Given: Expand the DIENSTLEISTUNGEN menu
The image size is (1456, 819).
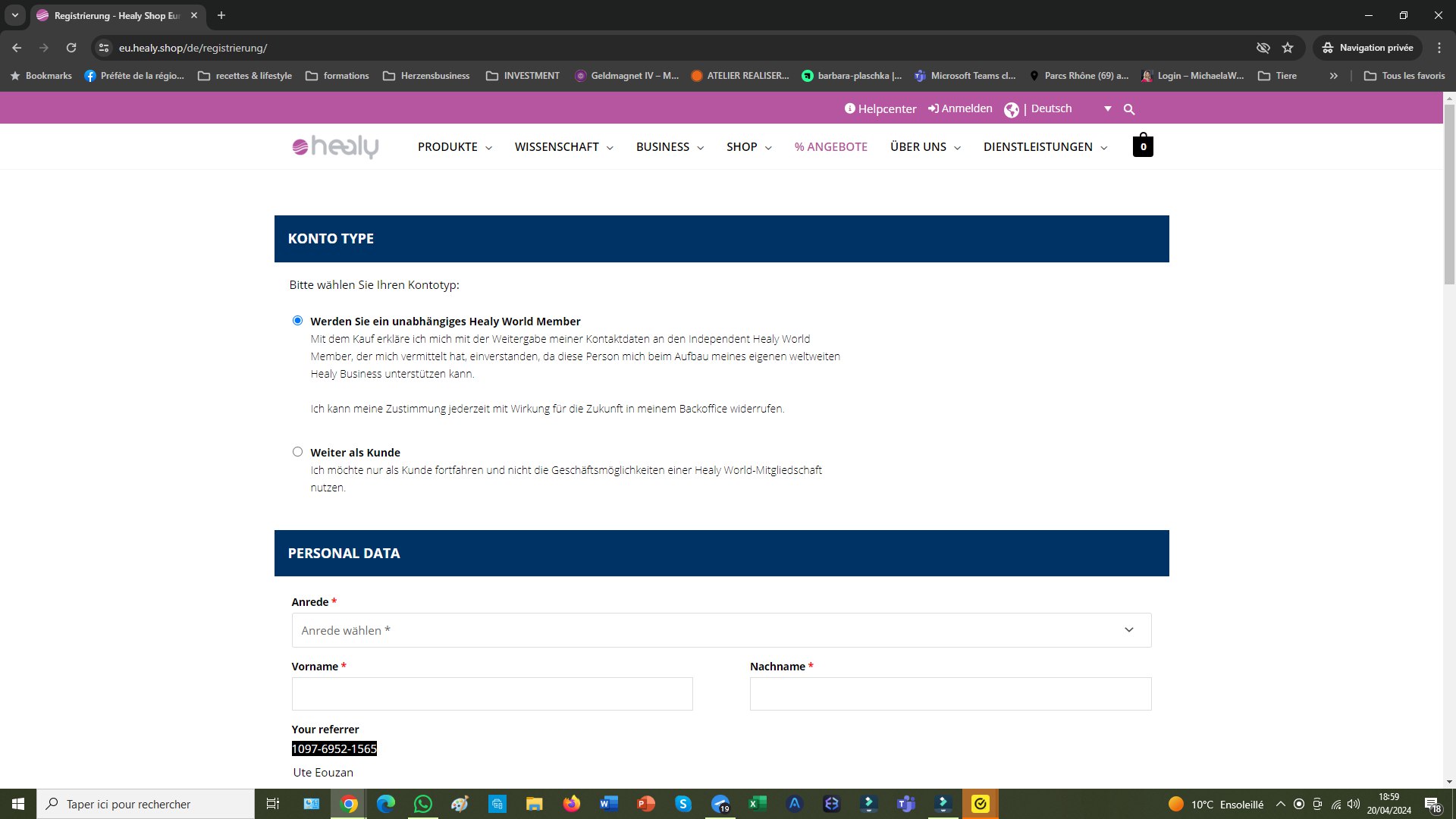Looking at the screenshot, I should [x=1046, y=147].
